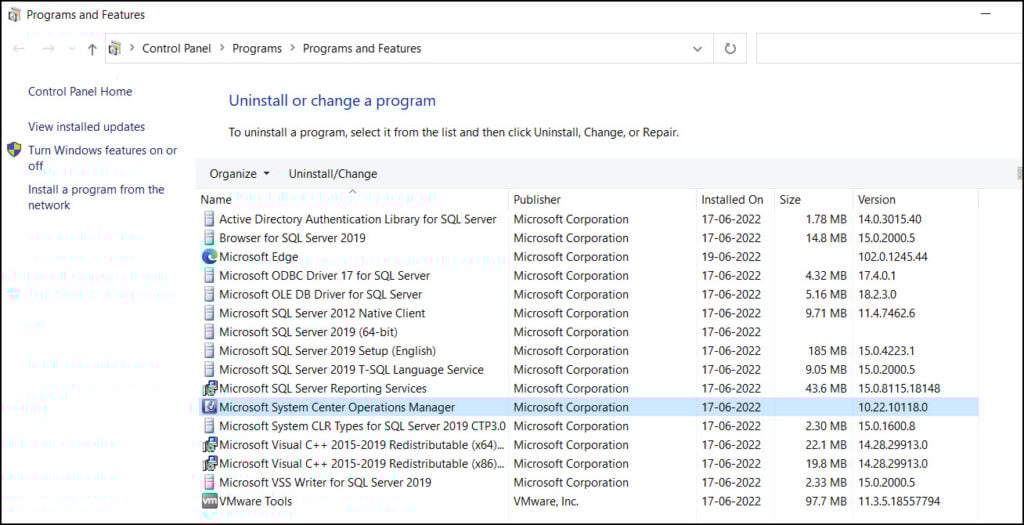Open the Organize dropdown menu
The width and height of the screenshot is (1024, 525).
(239, 174)
